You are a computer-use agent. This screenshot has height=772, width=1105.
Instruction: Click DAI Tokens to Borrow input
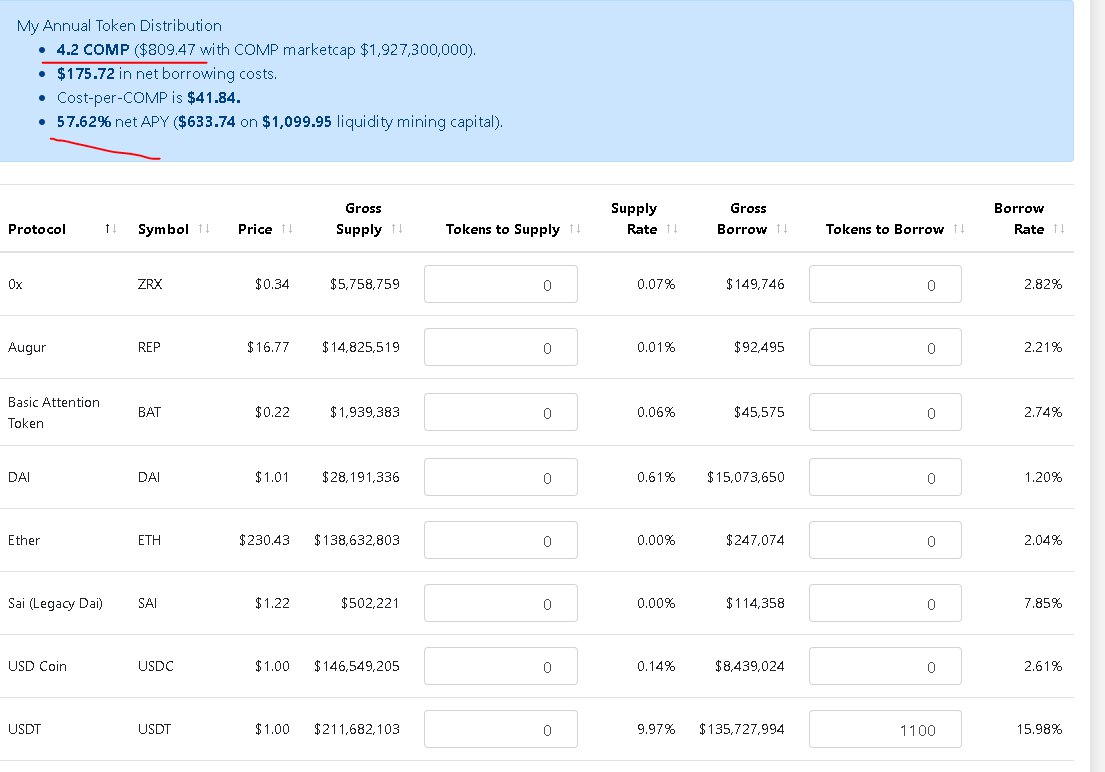point(885,477)
